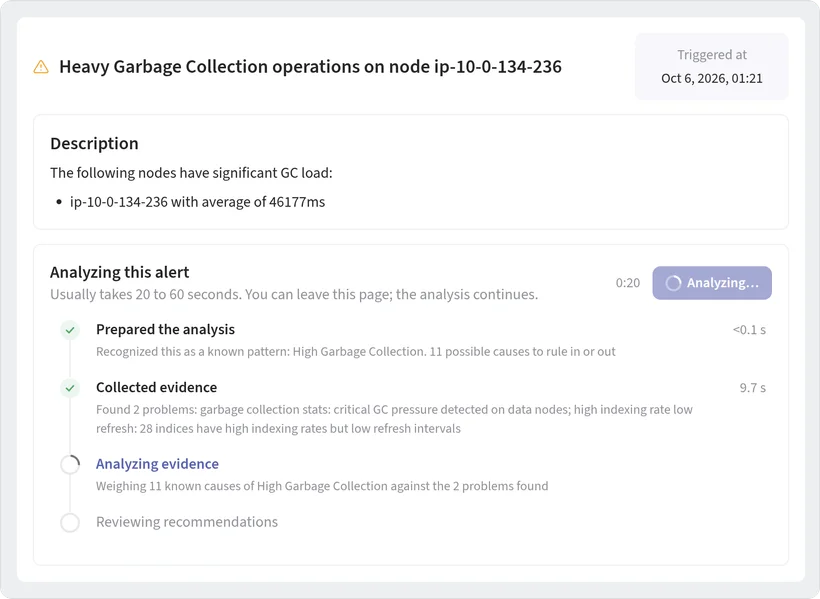Click the Reviewing recommendations step title
The height and width of the screenshot is (599, 820).
coord(187,522)
